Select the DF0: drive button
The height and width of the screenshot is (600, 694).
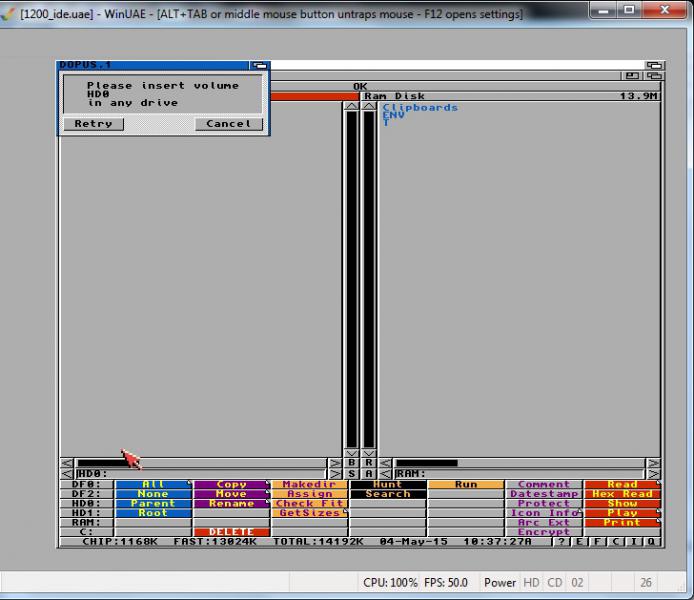point(85,485)
